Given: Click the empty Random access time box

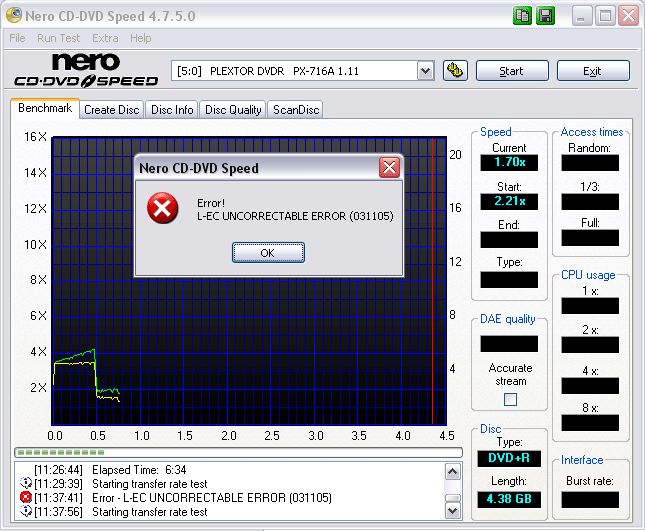Looking at the screenshot, I should 590,163.
